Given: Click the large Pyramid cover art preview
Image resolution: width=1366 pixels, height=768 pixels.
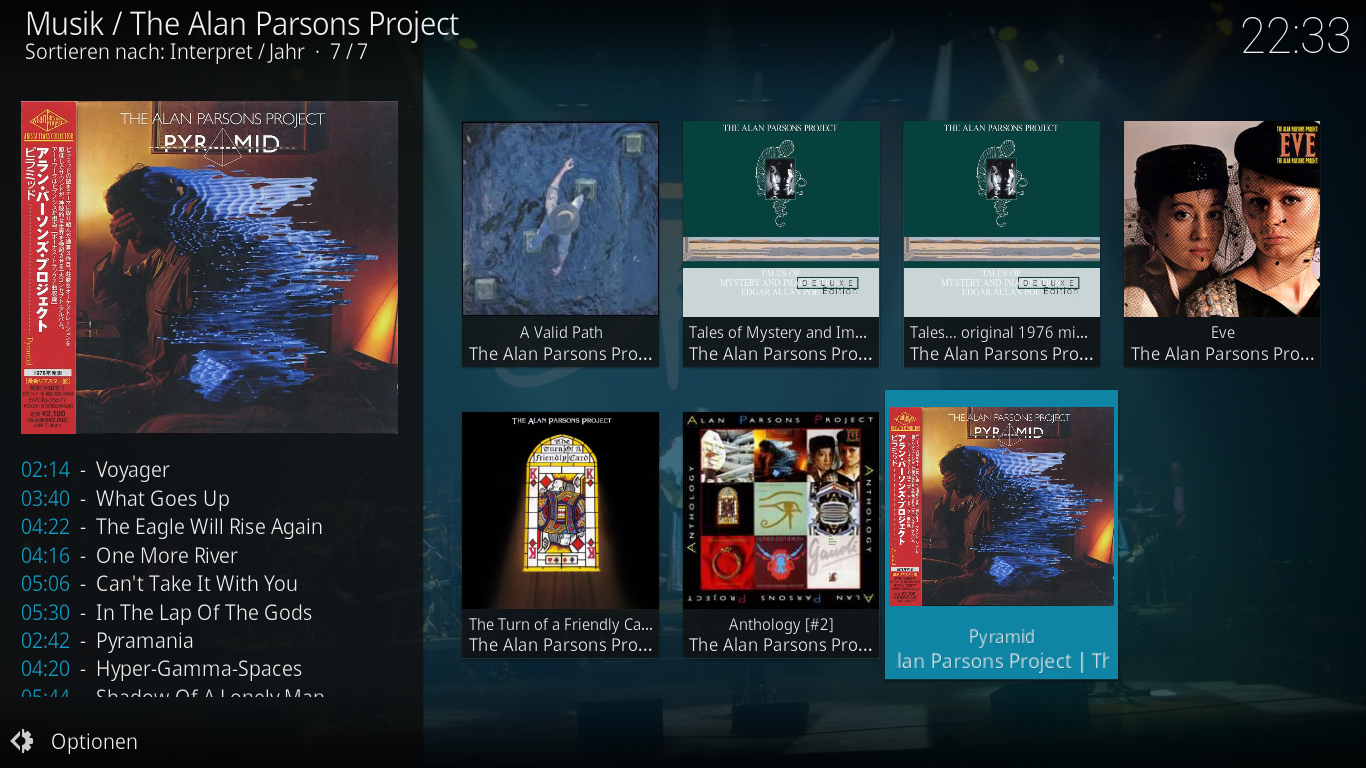Looking at the screenshot, I should point(209,267).
